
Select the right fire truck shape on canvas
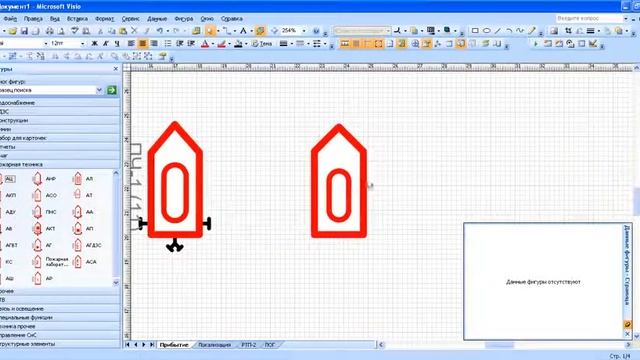(339, 181)
